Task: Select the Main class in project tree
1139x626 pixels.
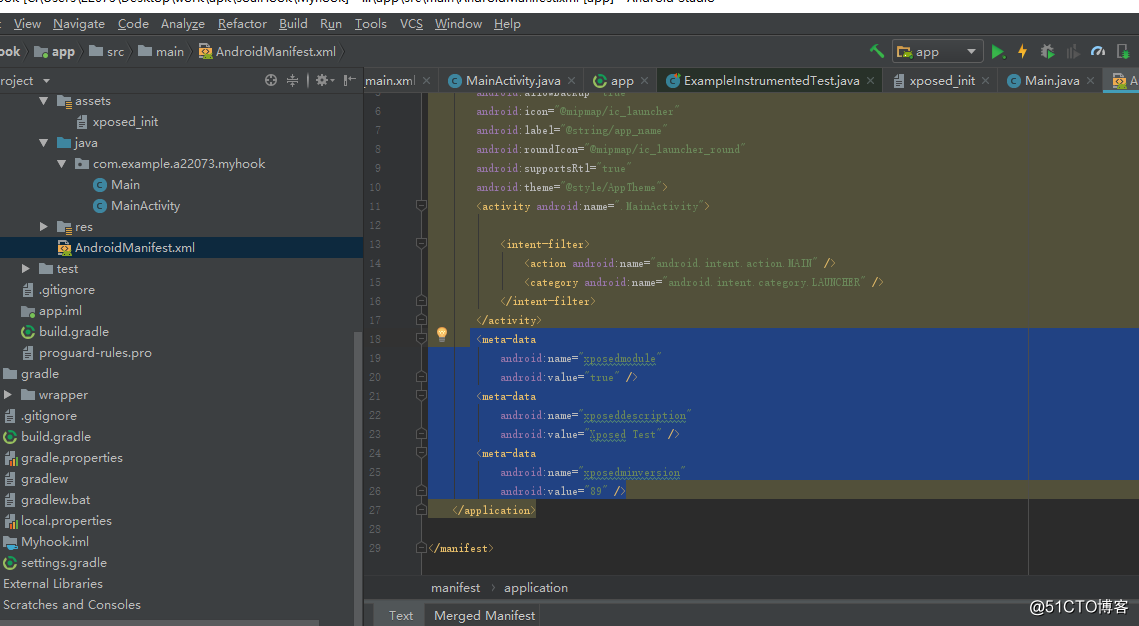Action: pos(125,185)
